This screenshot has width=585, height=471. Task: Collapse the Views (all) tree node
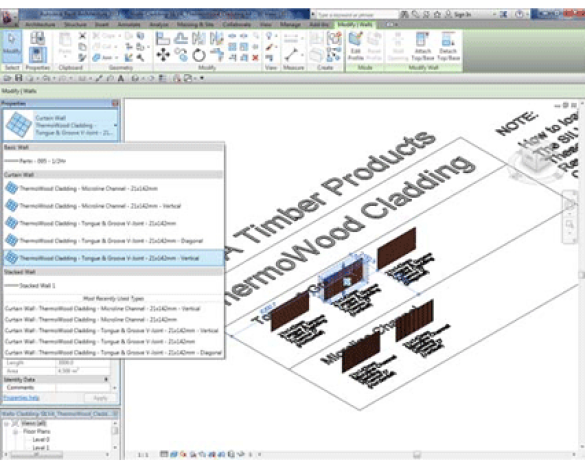6,424
